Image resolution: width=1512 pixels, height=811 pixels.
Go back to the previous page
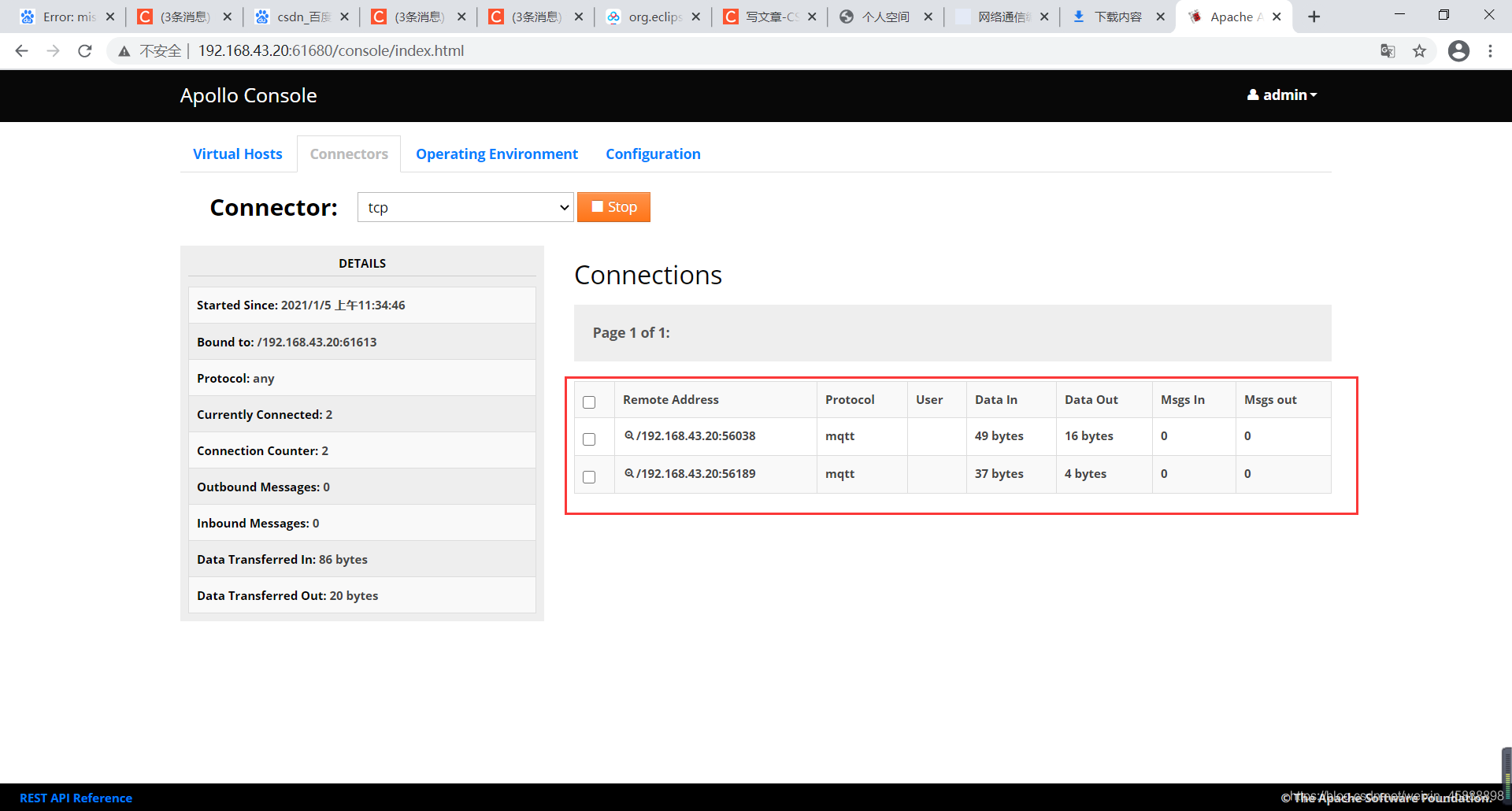pyautogui.click(x=21, y=51)
